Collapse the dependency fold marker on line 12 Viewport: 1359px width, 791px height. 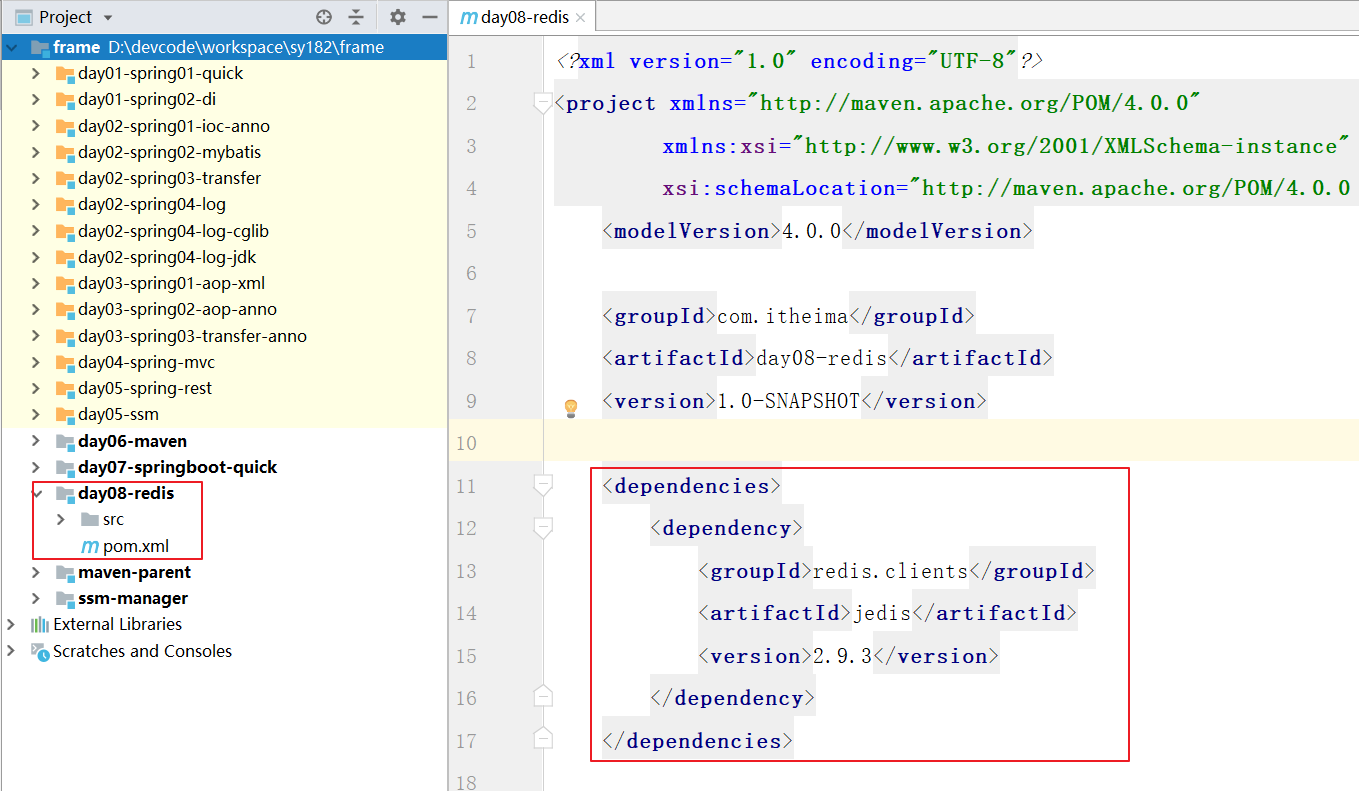point(543,528)
